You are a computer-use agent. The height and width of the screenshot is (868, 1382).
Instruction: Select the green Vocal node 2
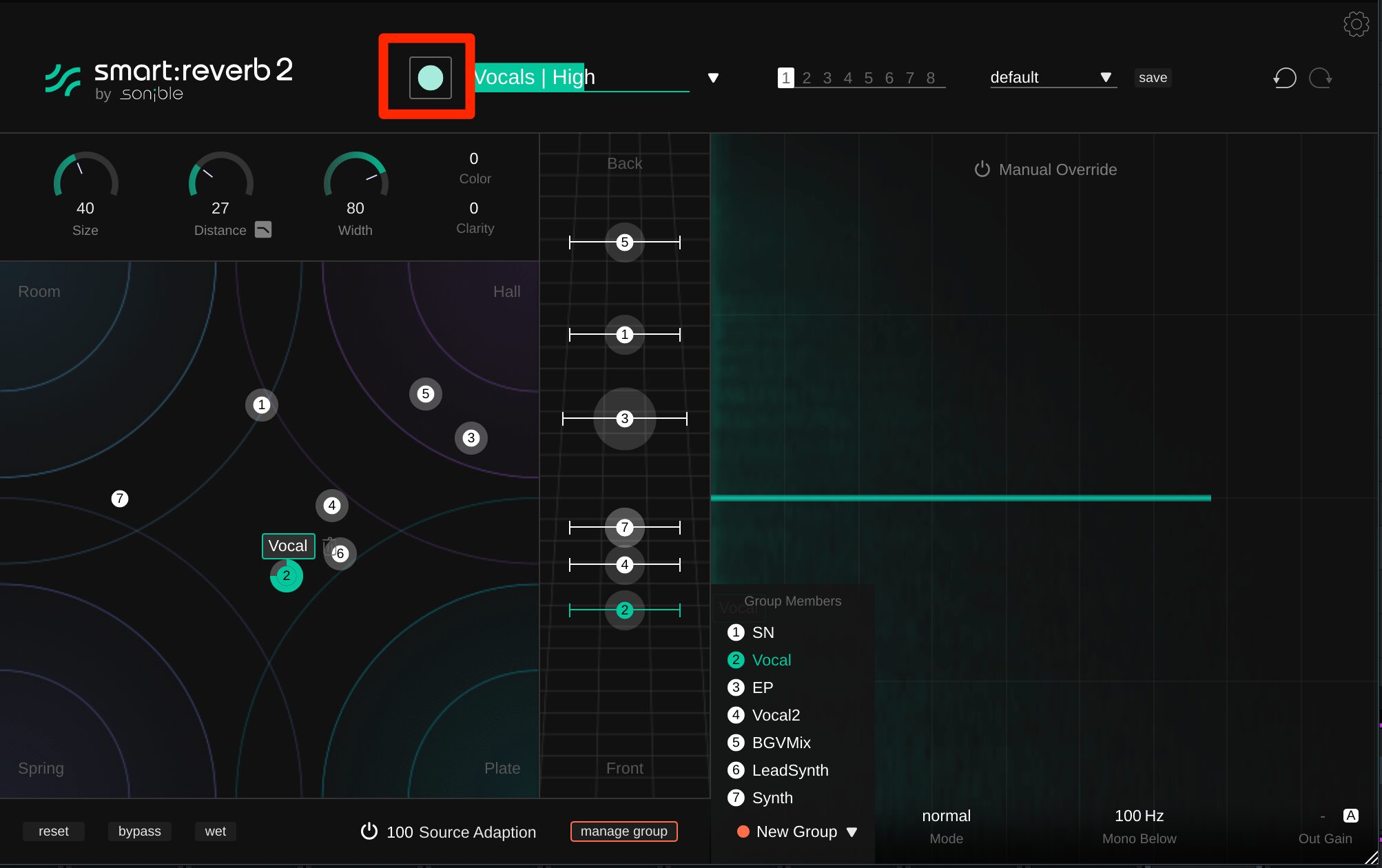pyautogui.click(x=286, y=576)
